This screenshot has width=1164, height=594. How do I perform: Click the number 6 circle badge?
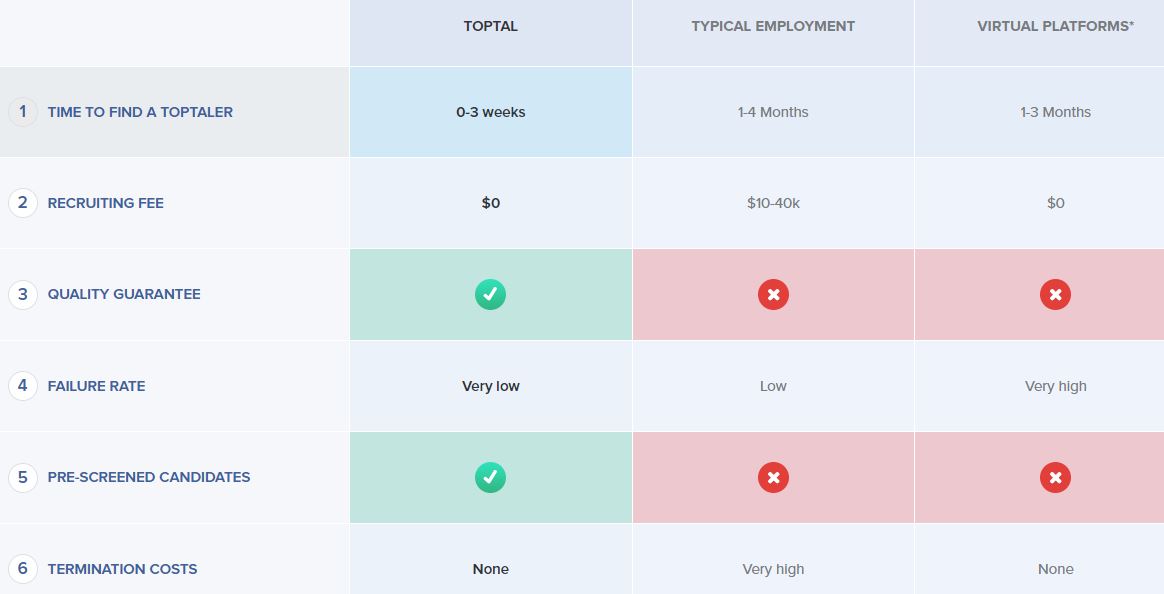point(23,569)
